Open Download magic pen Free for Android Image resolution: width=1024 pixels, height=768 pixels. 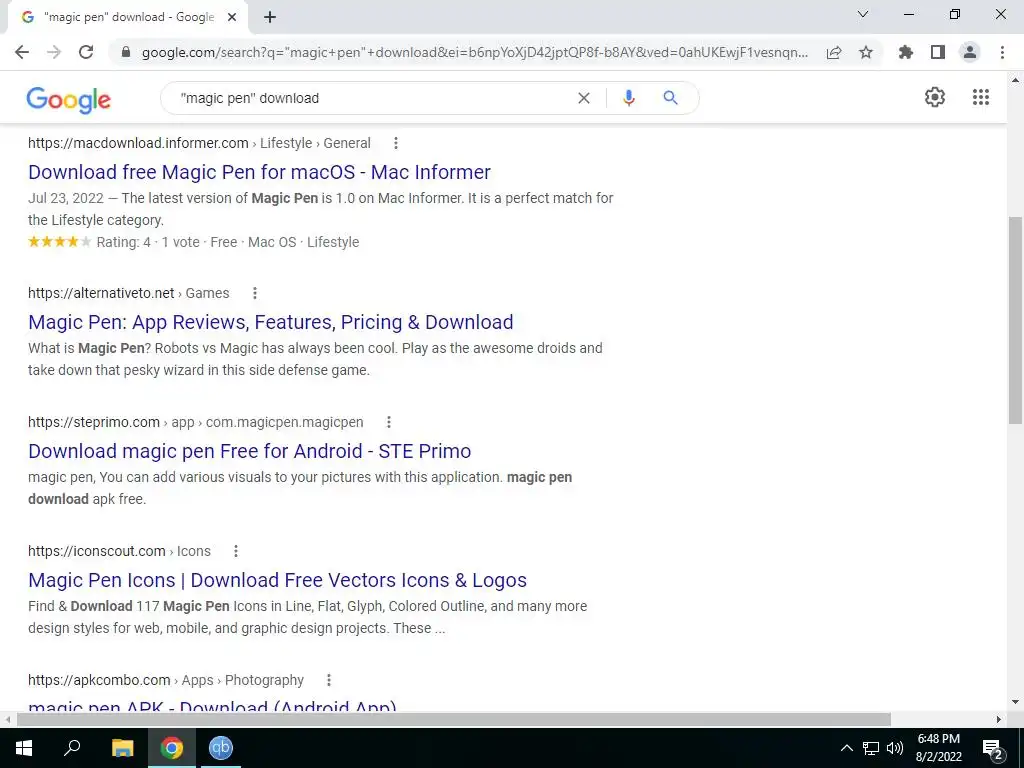[x=249, y=451]
